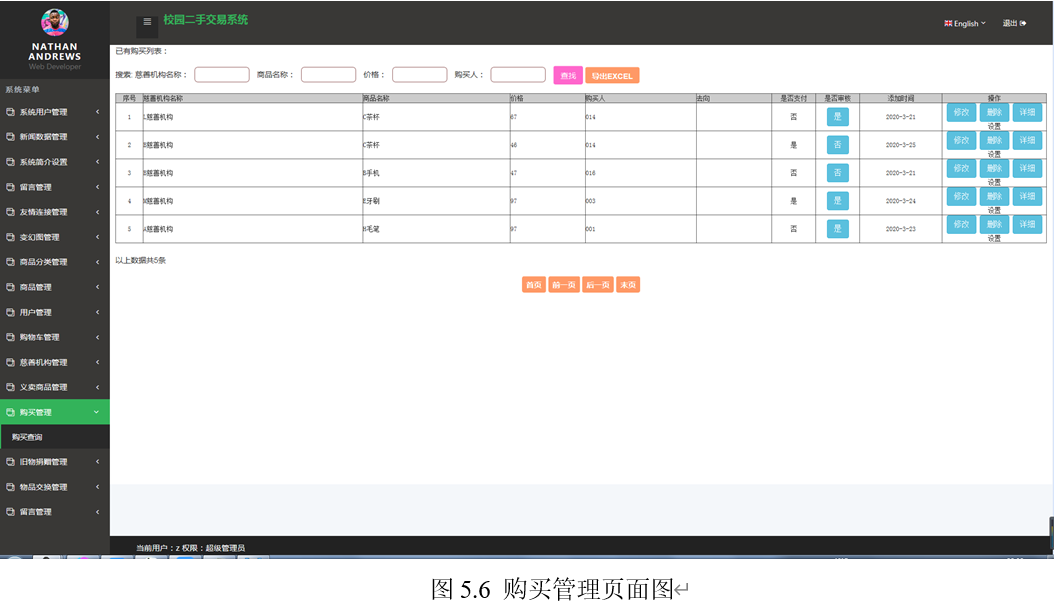Click the pink 查找 search button
Image resolution: width=1054 pixels, height=612 pixels.
click(x=567, y=74)
